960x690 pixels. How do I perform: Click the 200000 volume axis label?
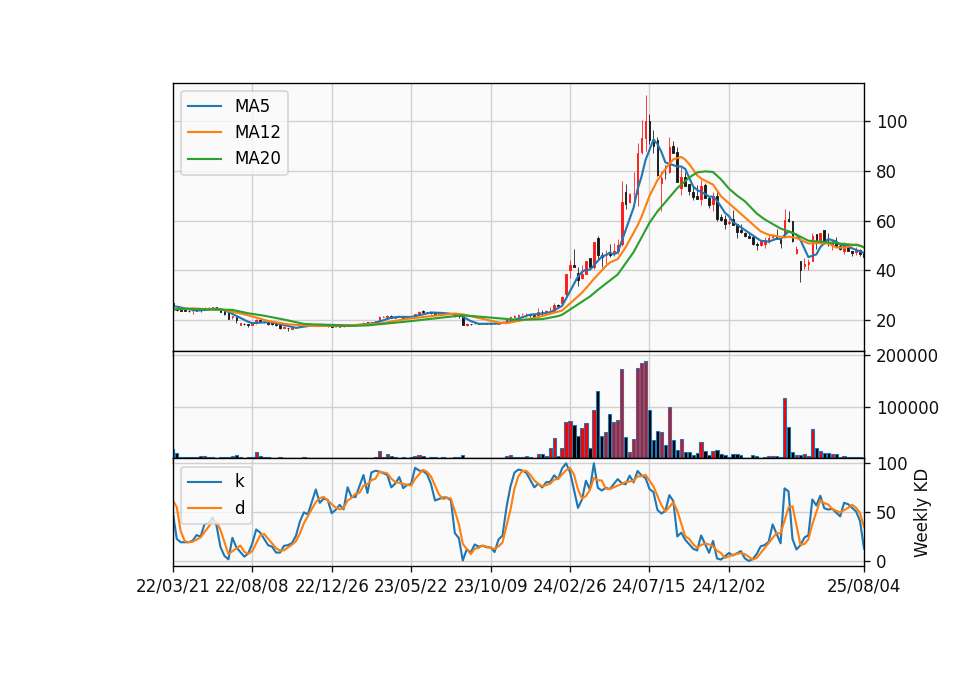(907, 356)
